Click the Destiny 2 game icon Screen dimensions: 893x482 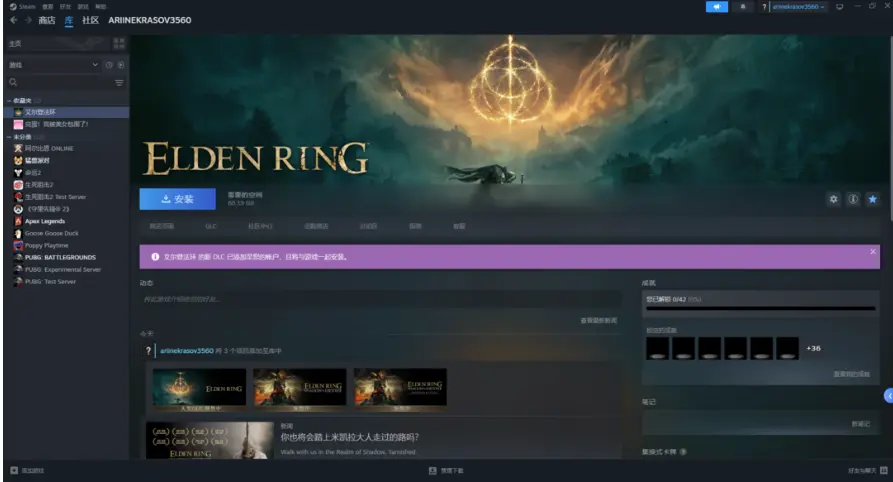(18, 173)
